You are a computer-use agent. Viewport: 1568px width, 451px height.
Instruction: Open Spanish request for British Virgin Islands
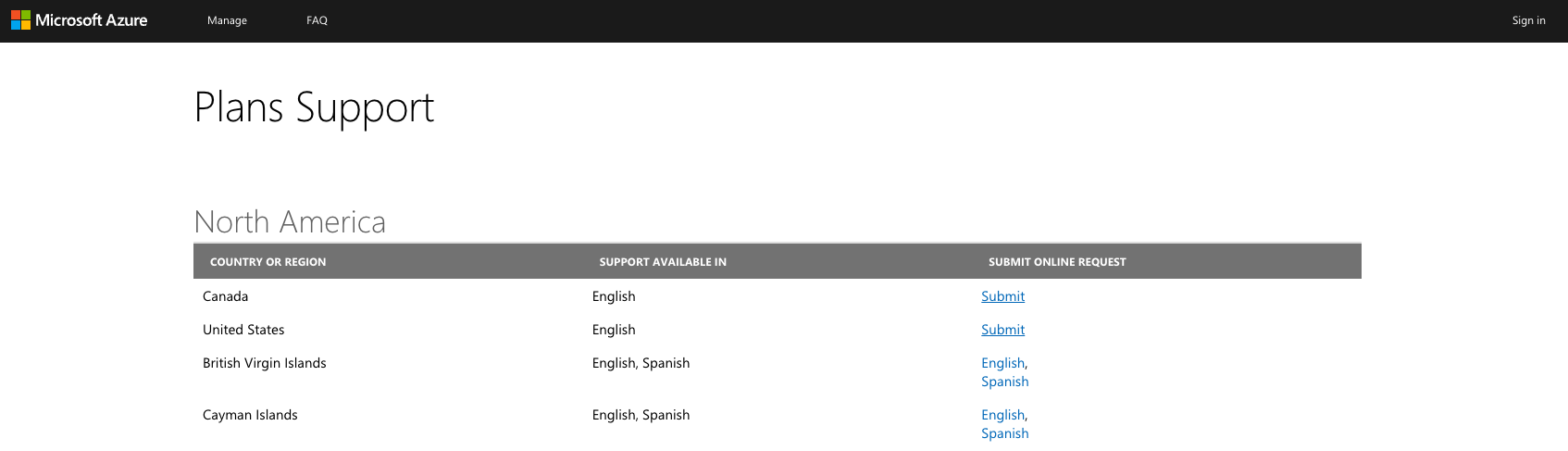1004,382
